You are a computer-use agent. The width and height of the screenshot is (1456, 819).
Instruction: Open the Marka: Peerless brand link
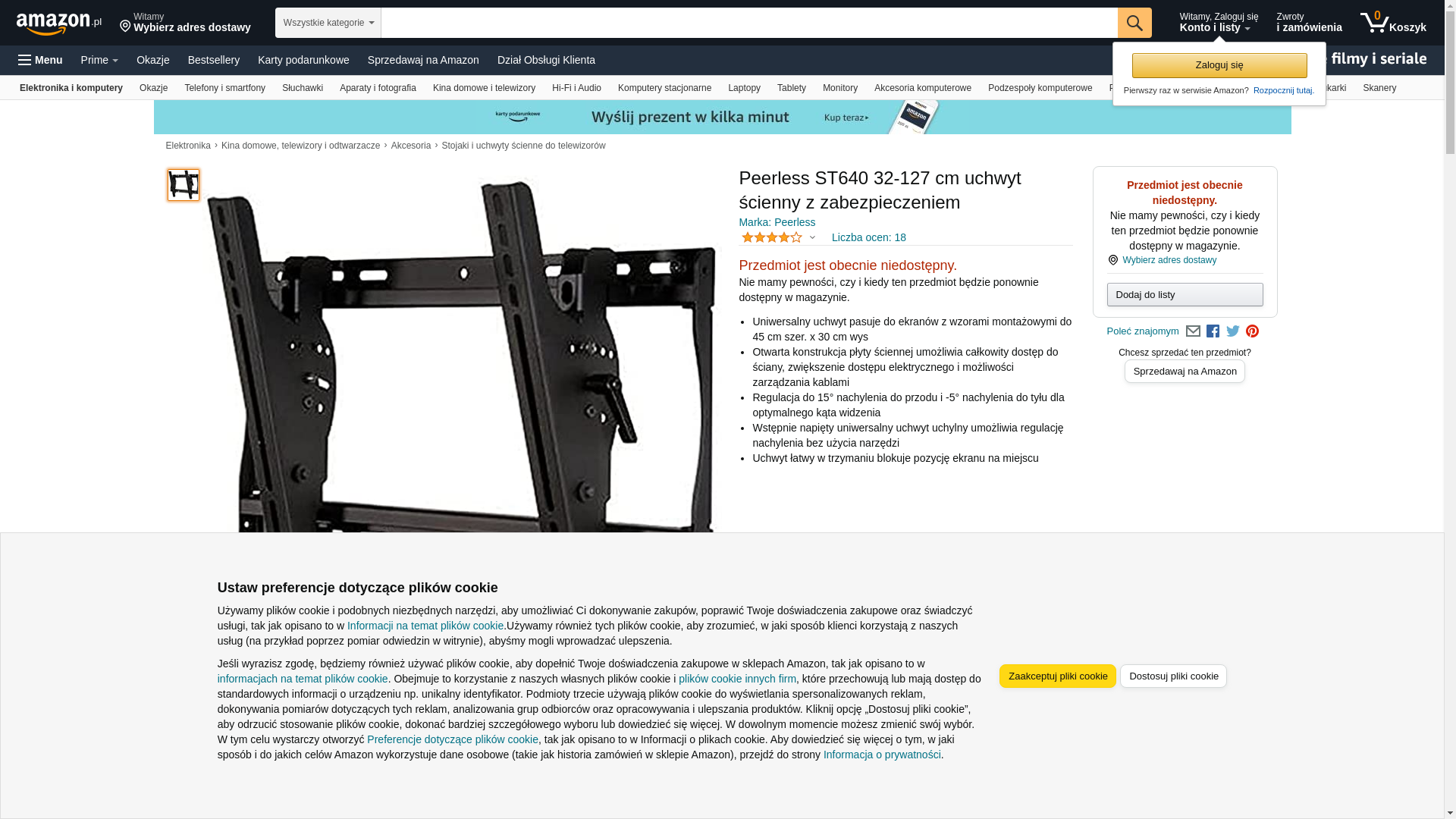coord(777,222)
